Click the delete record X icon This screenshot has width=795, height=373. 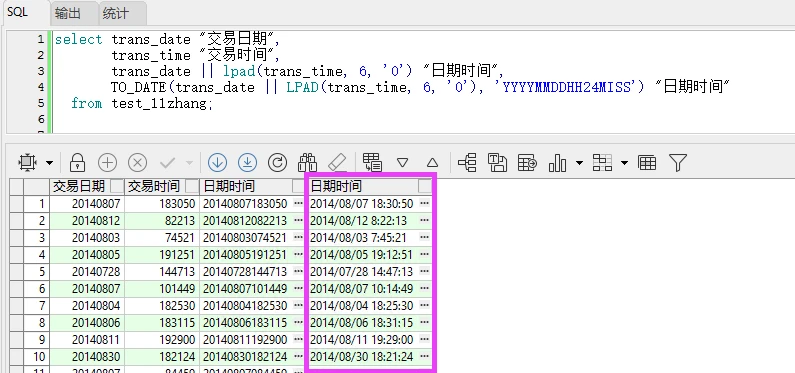tap(137, 163)
